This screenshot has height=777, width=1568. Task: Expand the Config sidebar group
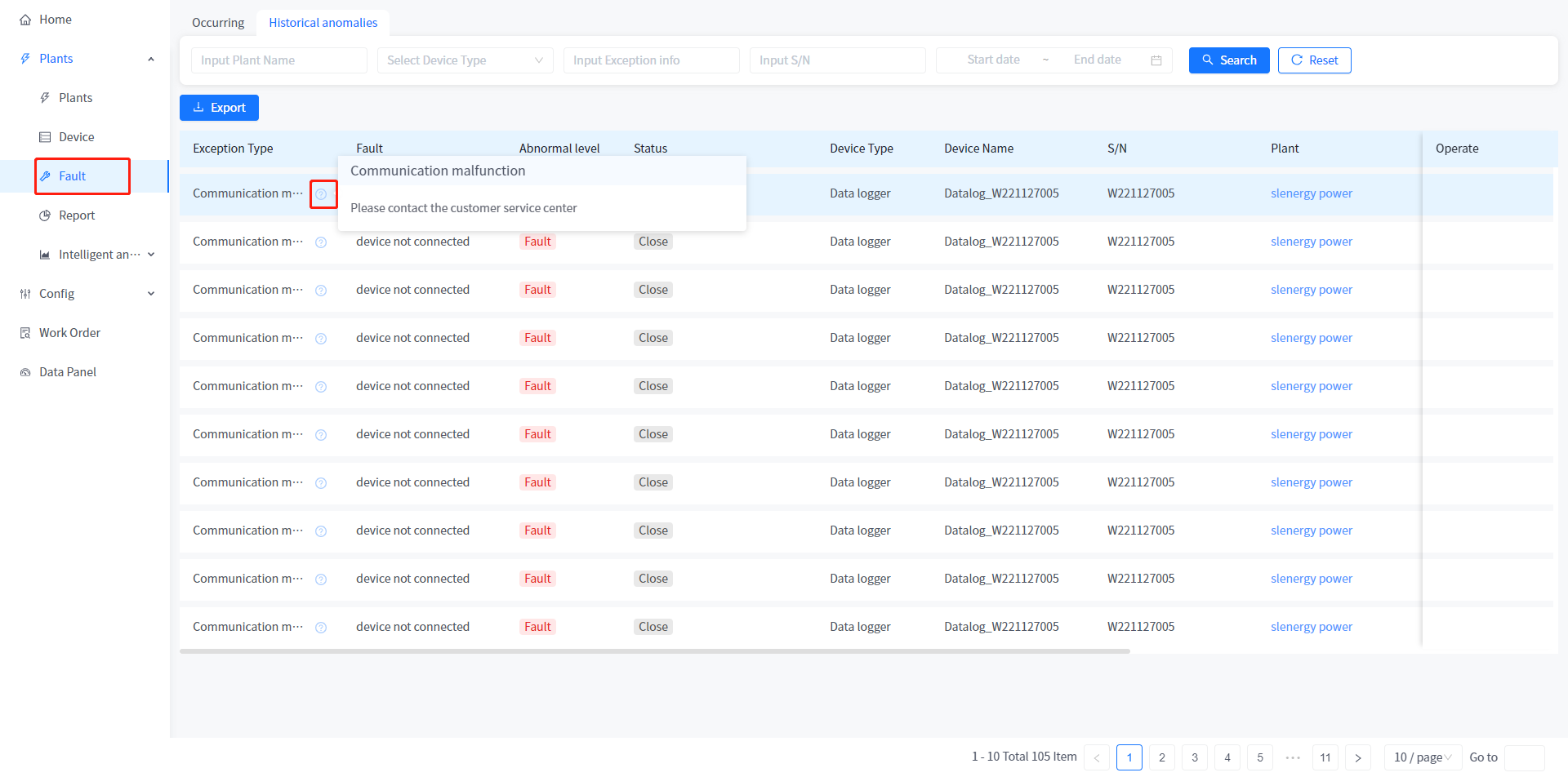coord(86,294)
